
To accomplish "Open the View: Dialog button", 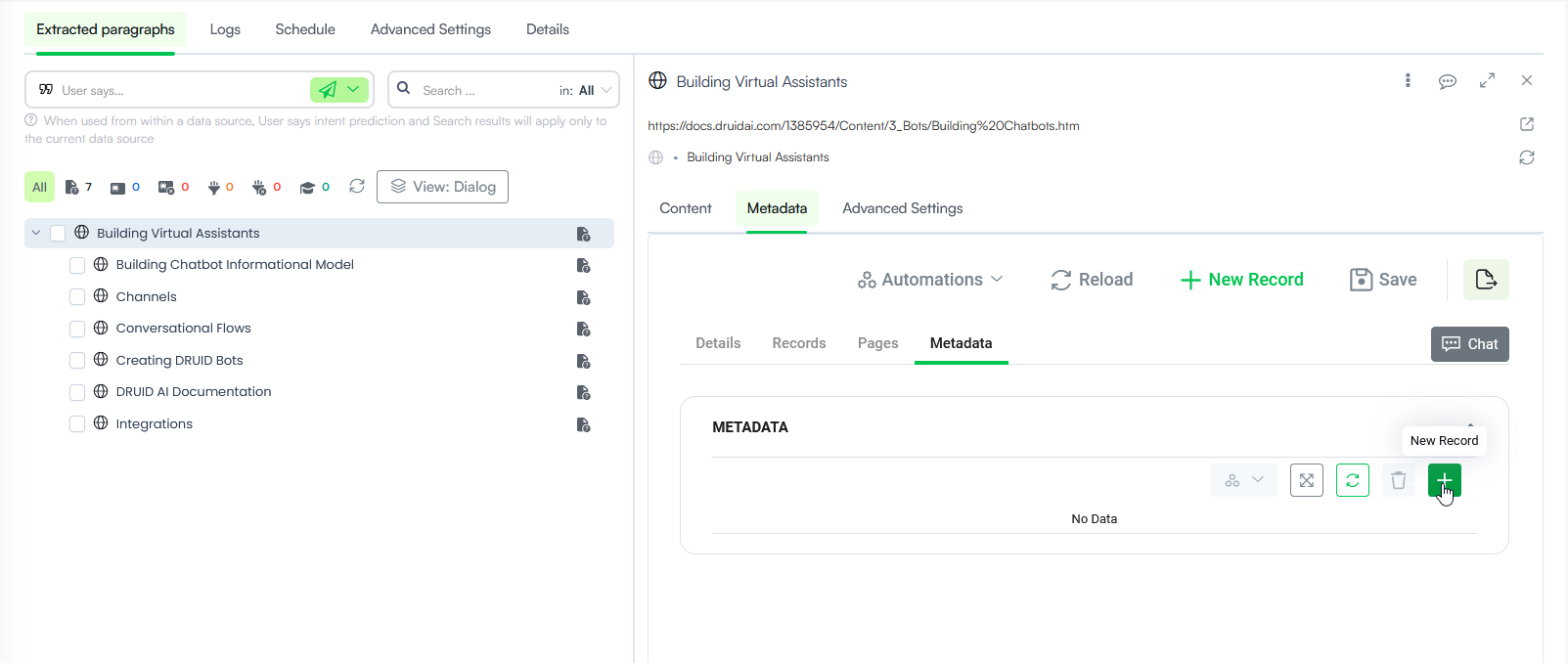I will [x=442, y=187].
